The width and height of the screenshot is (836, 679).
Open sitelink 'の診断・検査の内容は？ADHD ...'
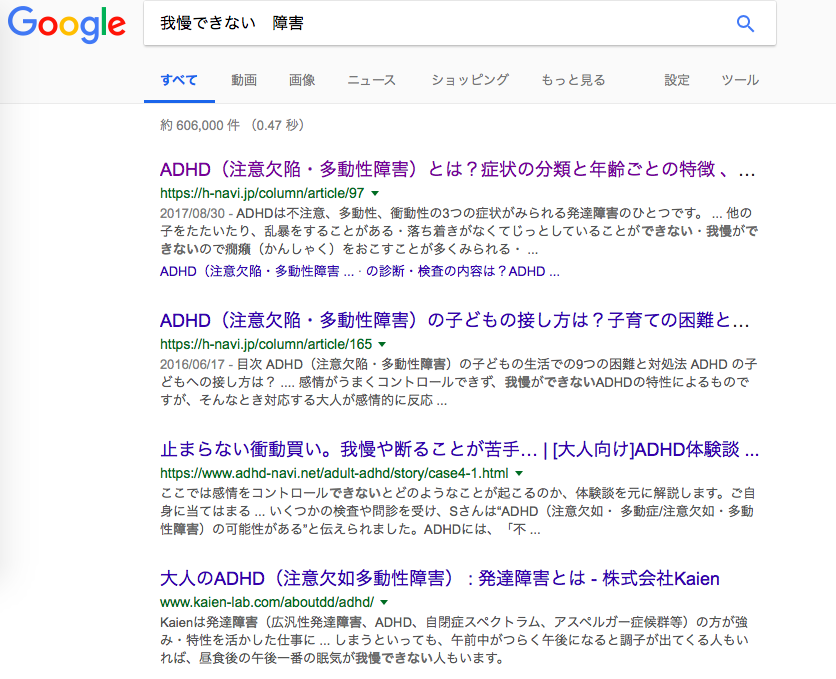coord(463,271)
